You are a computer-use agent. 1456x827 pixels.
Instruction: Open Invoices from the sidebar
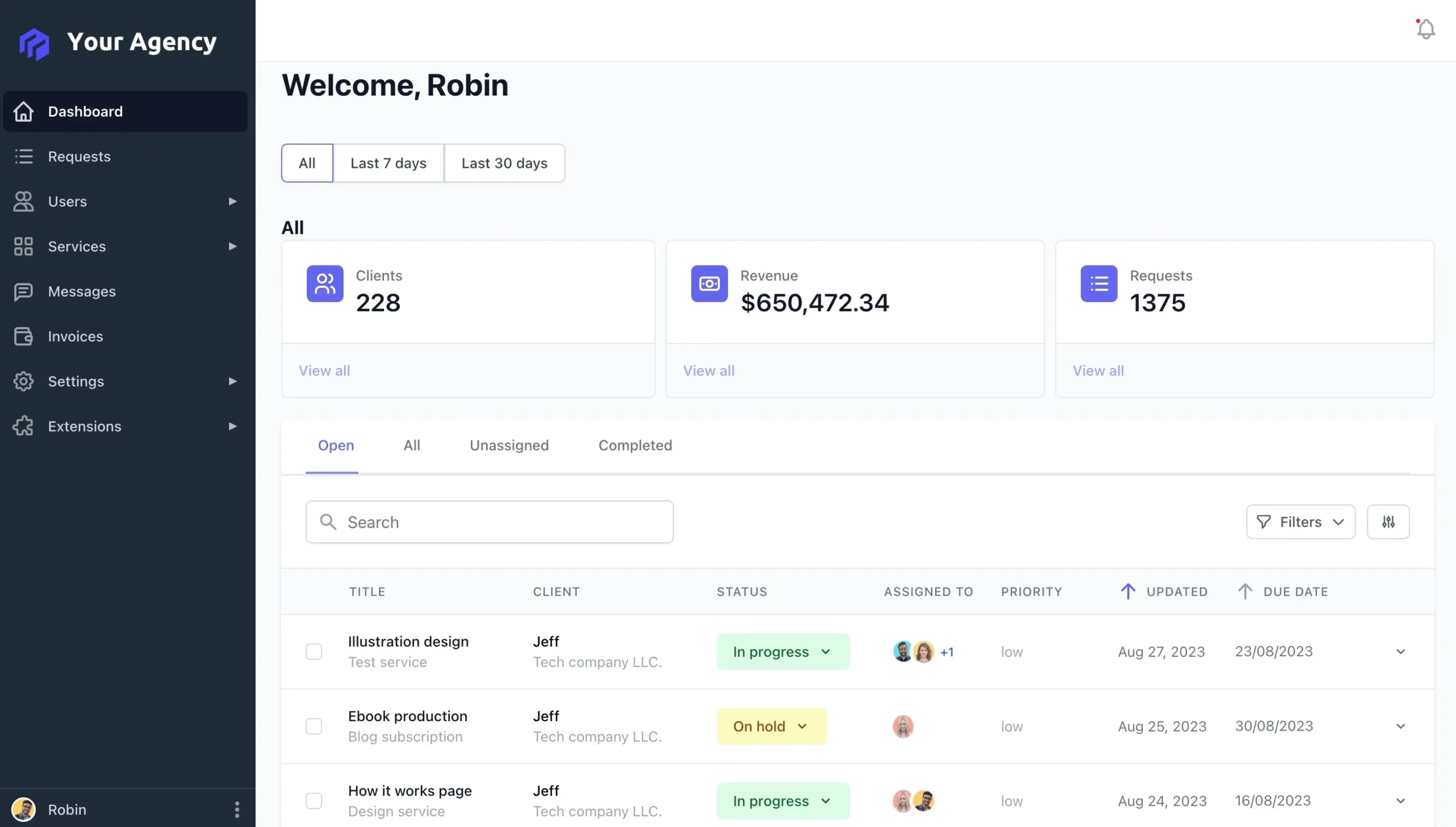pos(75,336)
